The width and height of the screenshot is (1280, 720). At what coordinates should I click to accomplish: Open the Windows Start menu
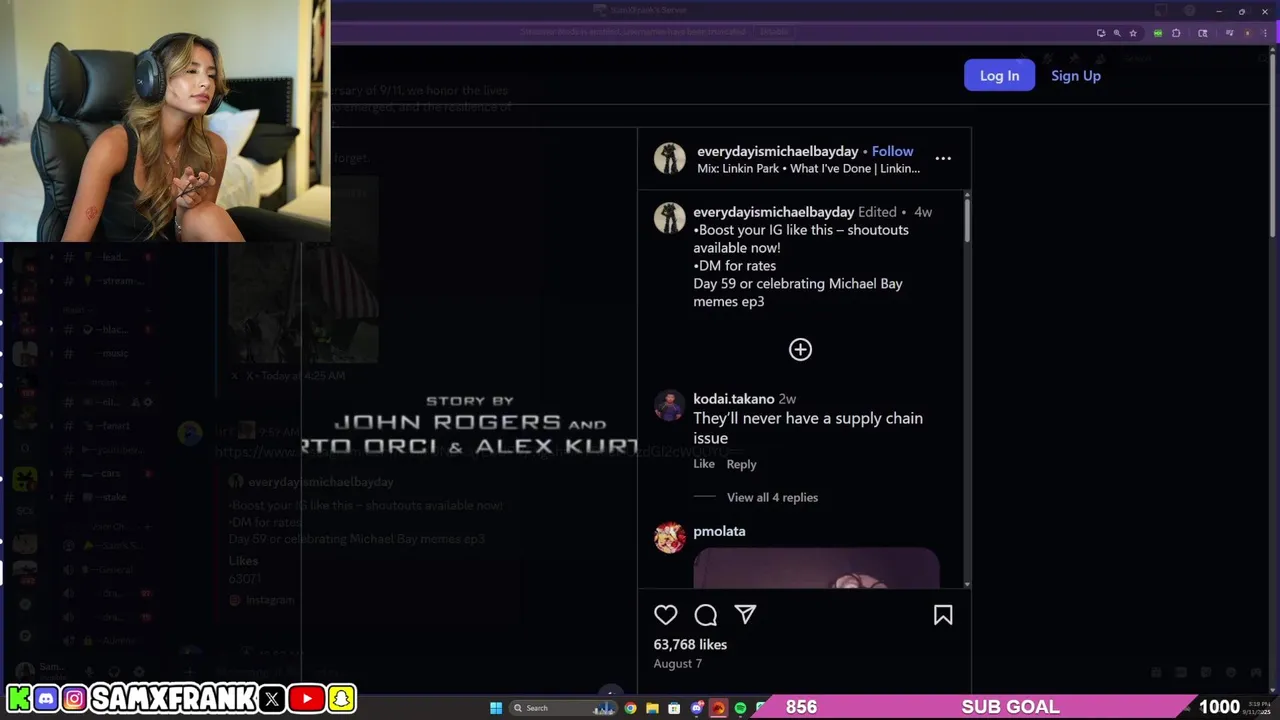coord(496,708)
